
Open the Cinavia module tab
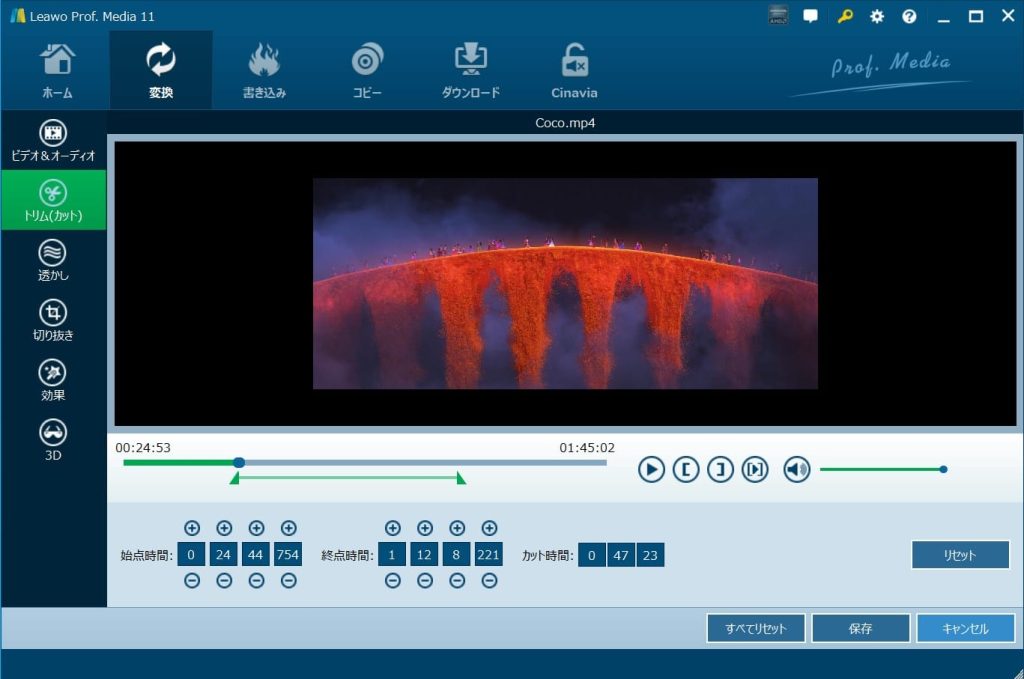click(x=574, y=70)
